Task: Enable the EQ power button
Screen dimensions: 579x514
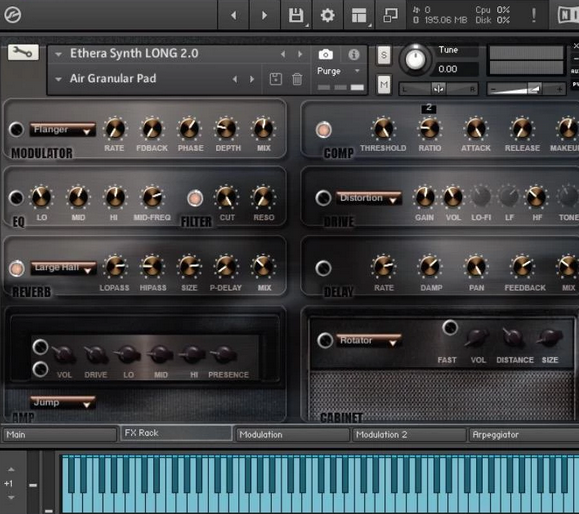Action: click(x=16, y=198)
